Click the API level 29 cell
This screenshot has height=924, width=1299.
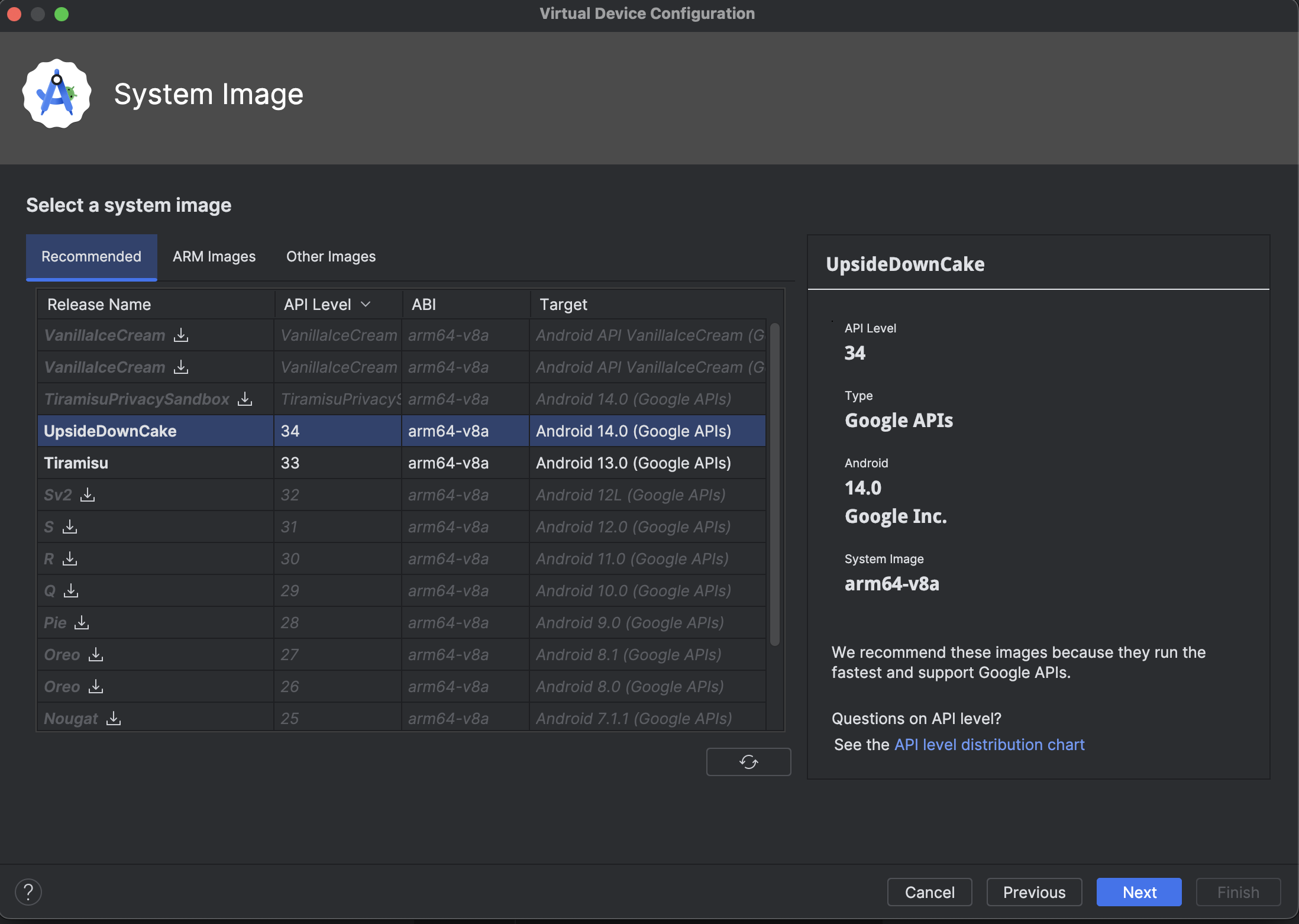point(338,591)
